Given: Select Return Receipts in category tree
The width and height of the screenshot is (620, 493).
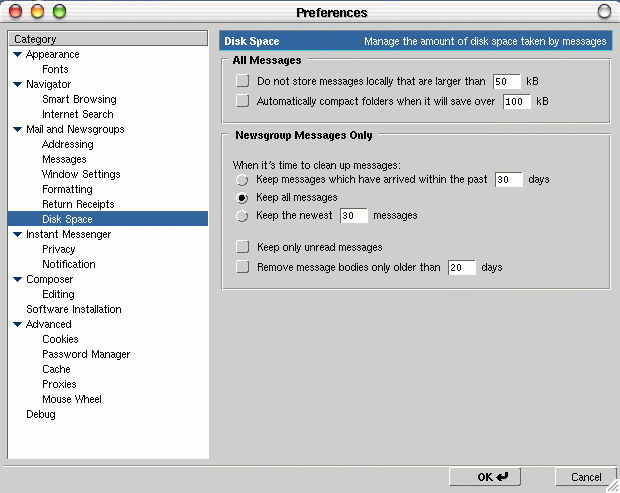Looking at the screenshot, I should 78,204.
